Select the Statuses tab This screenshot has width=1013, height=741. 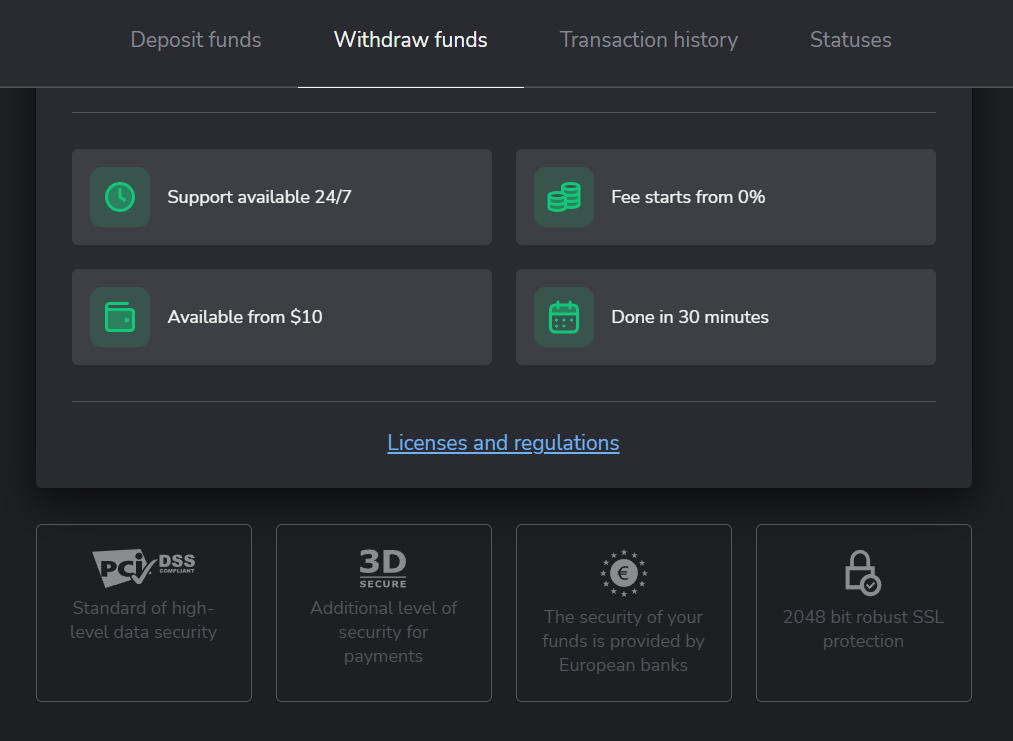tap(850, 40)
